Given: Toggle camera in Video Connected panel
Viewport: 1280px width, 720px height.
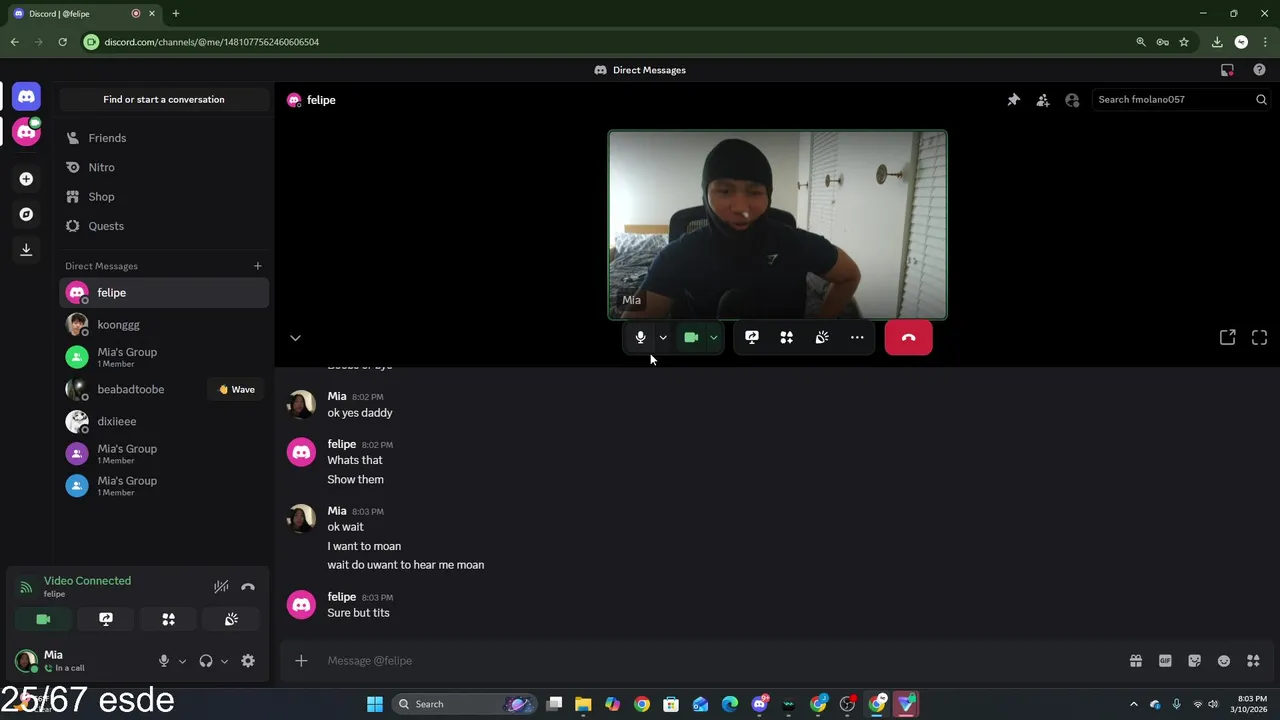Looking at the screenshot, I should click(x=43, y=619).
